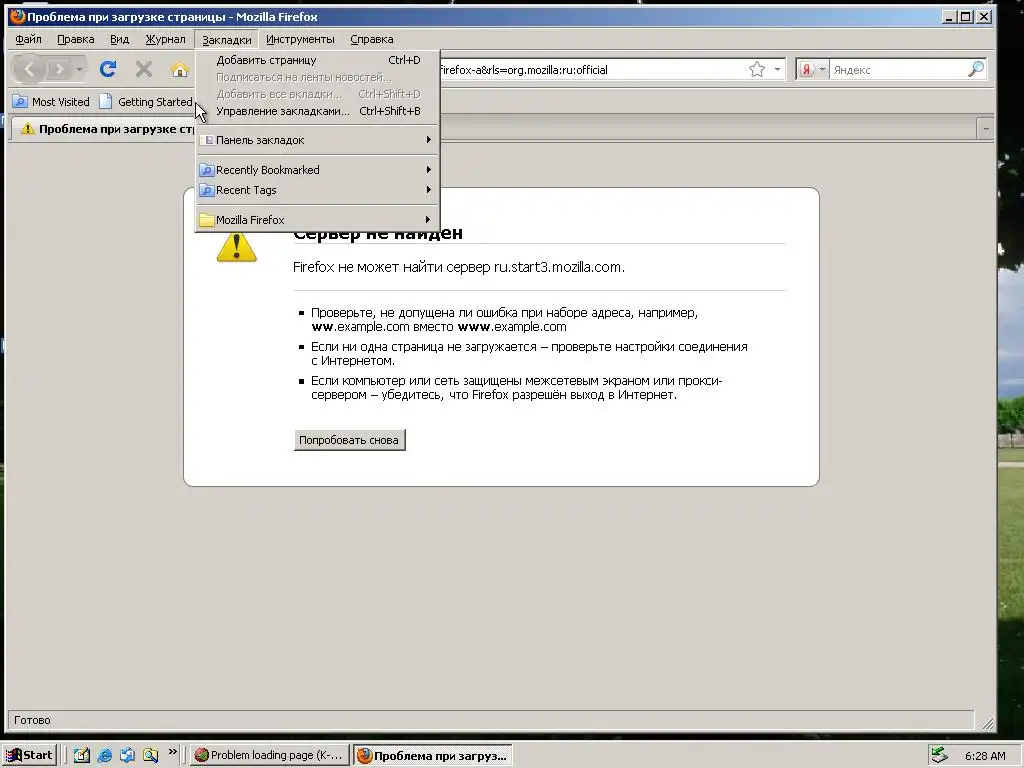The image size is (1024, 768).
Task: Open the Windows Start button
Action: (29, 755)
